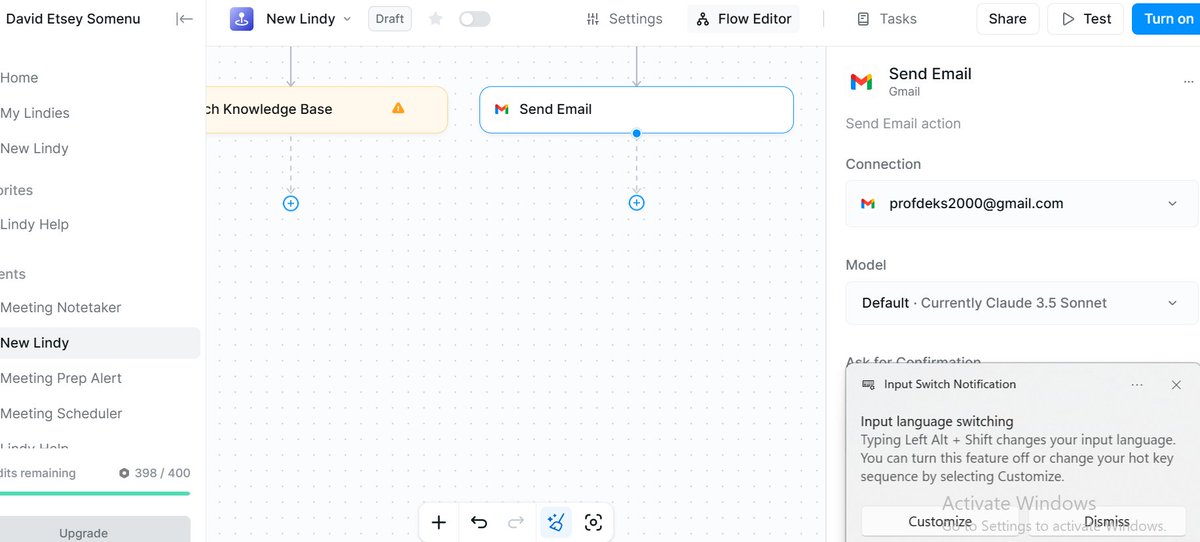
Task: Close the Input Switch Notification
Action: point(1176,384)
